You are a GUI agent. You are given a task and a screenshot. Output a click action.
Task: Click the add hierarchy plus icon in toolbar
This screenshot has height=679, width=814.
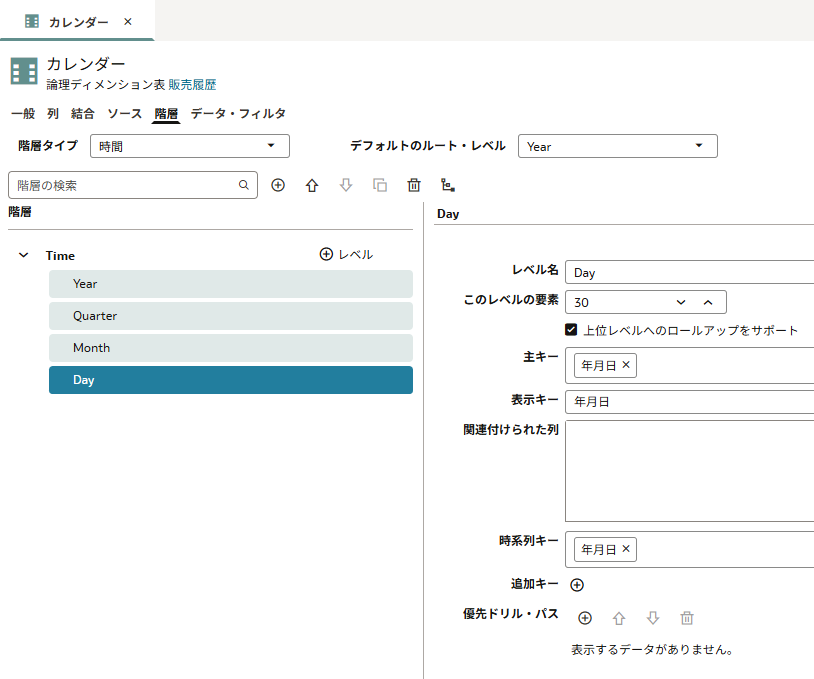pos(278,185)
